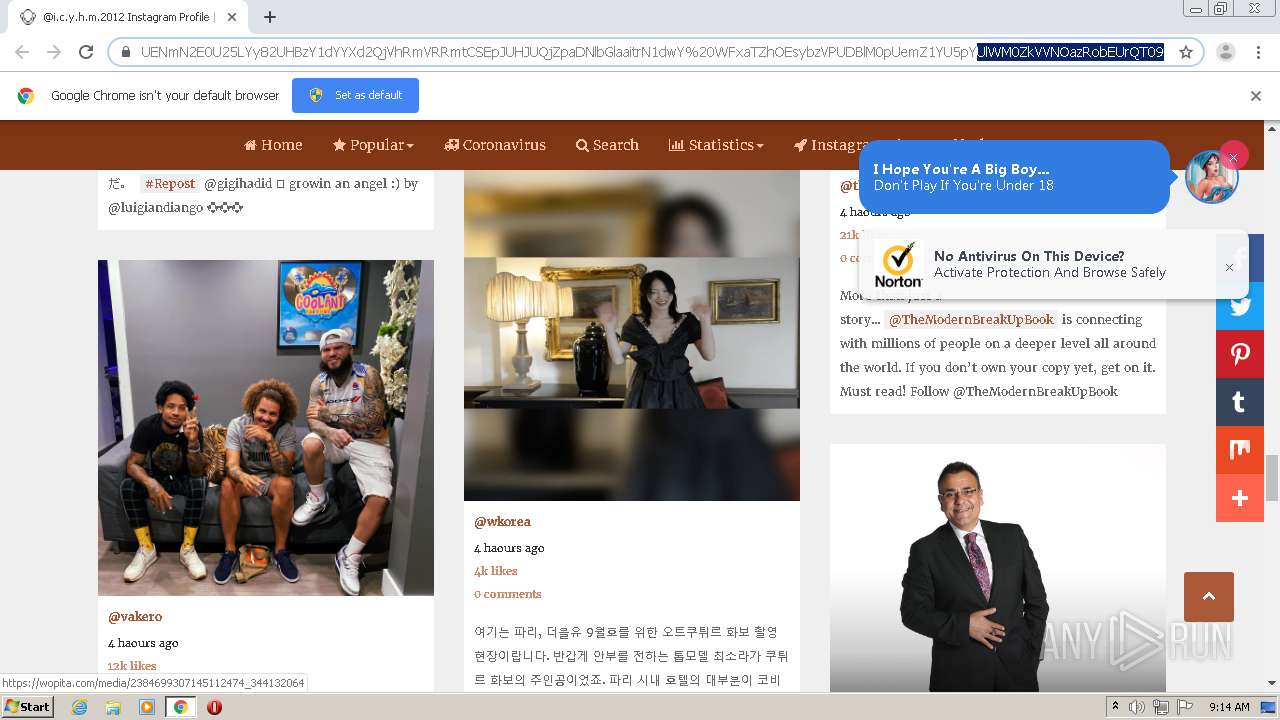Open Opera from taskbar
The image size is (1280, 720).
(x=214, y=707)
